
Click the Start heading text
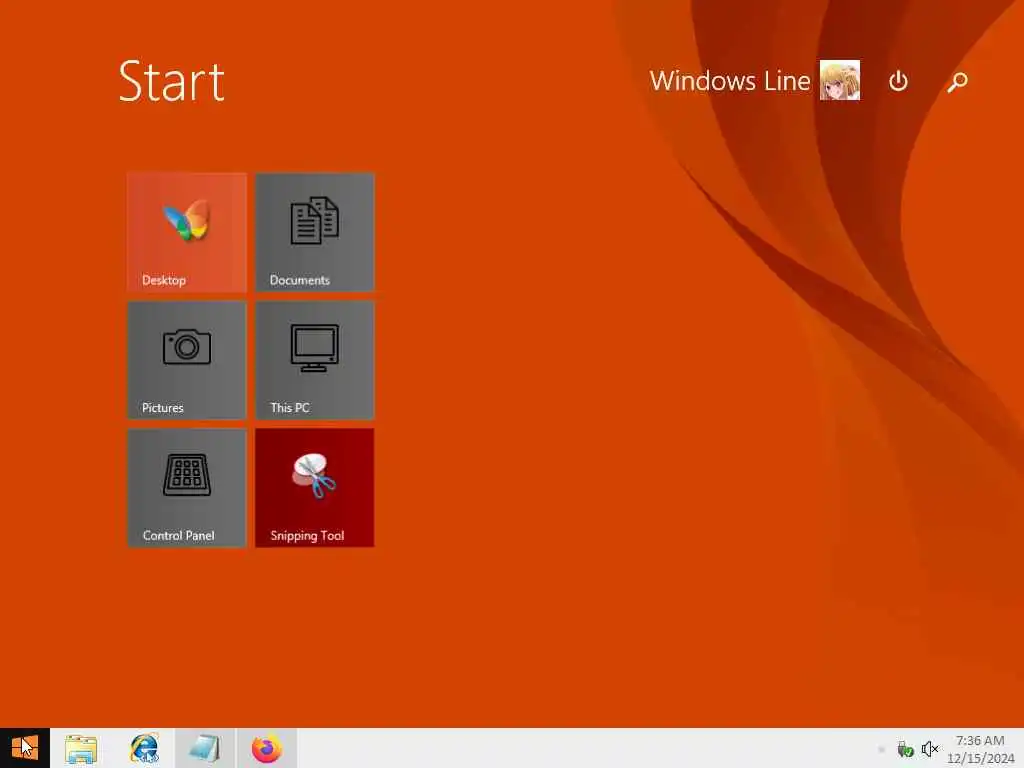[x=172, y=82]
